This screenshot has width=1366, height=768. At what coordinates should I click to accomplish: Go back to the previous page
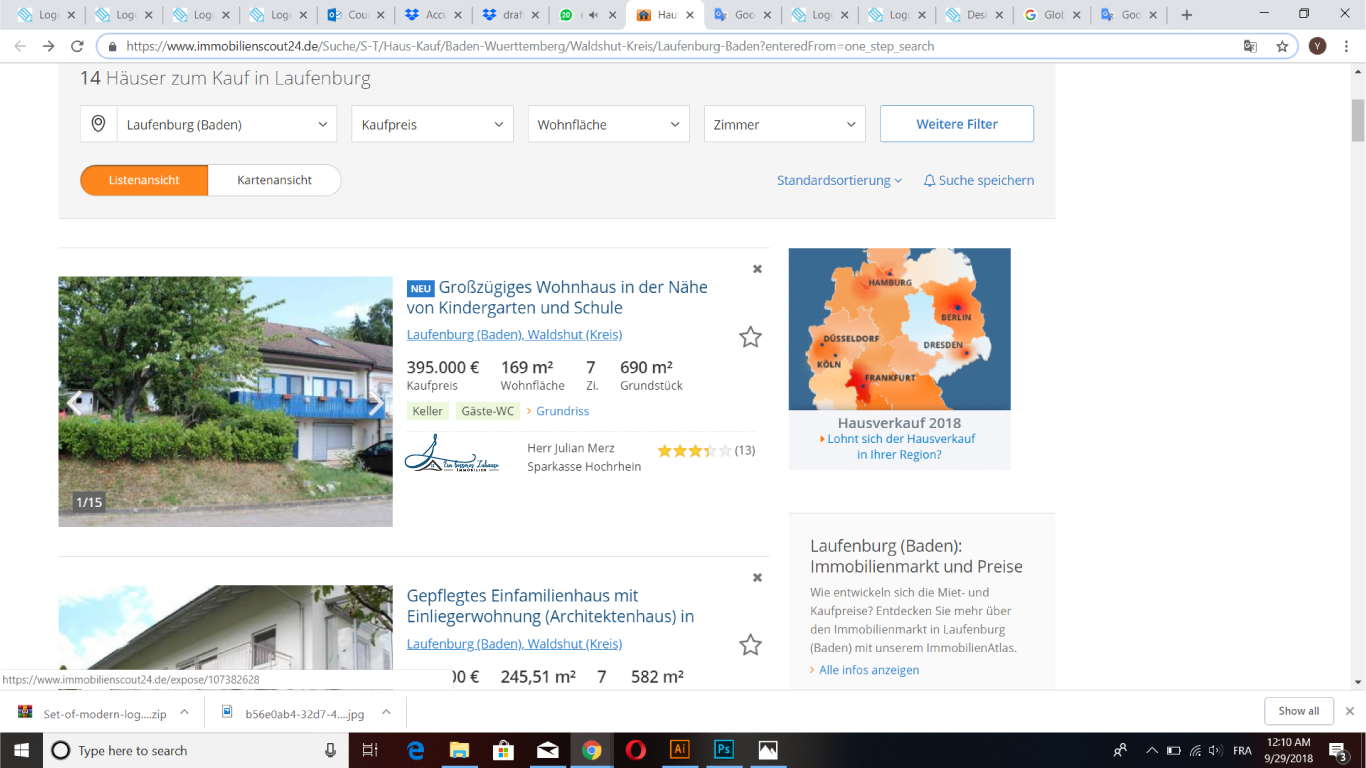tap(20, 46)
